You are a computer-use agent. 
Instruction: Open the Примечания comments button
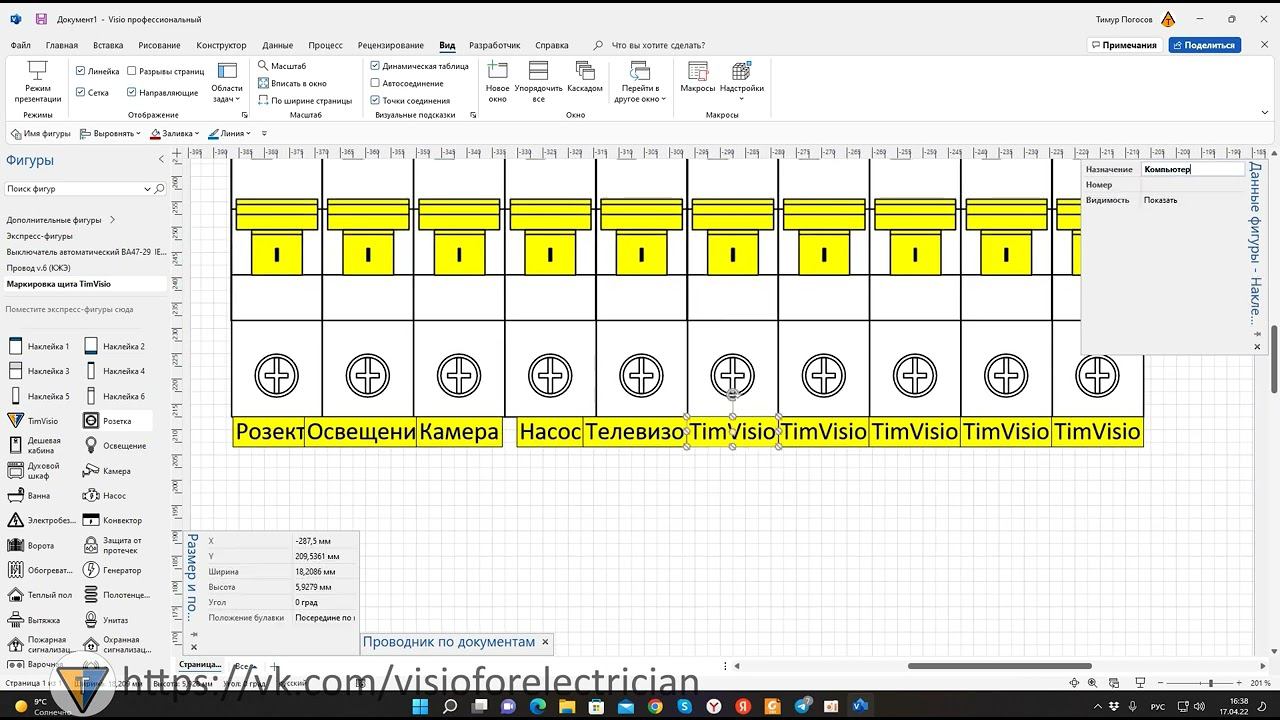click(1124, 45)
